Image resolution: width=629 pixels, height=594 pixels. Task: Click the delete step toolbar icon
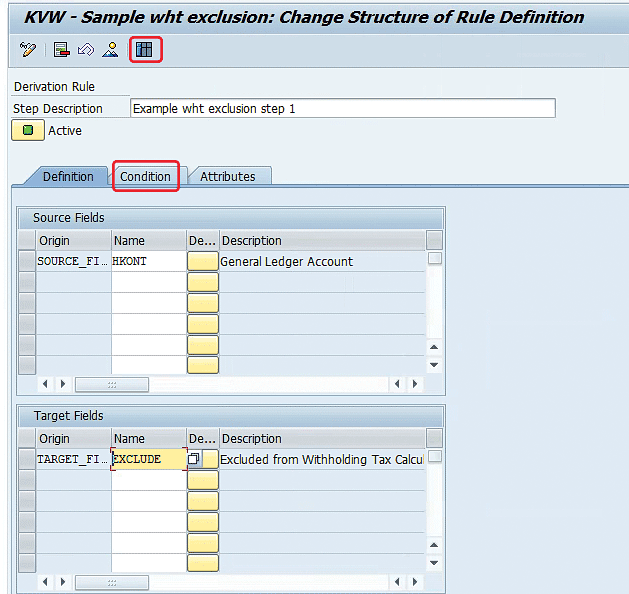coord(62,50)
